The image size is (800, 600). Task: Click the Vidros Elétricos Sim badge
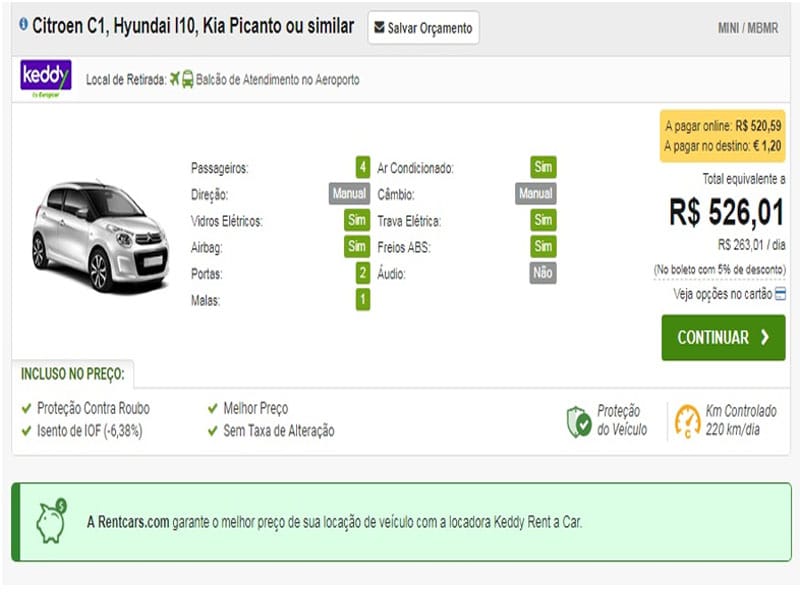tap(357, 220)
